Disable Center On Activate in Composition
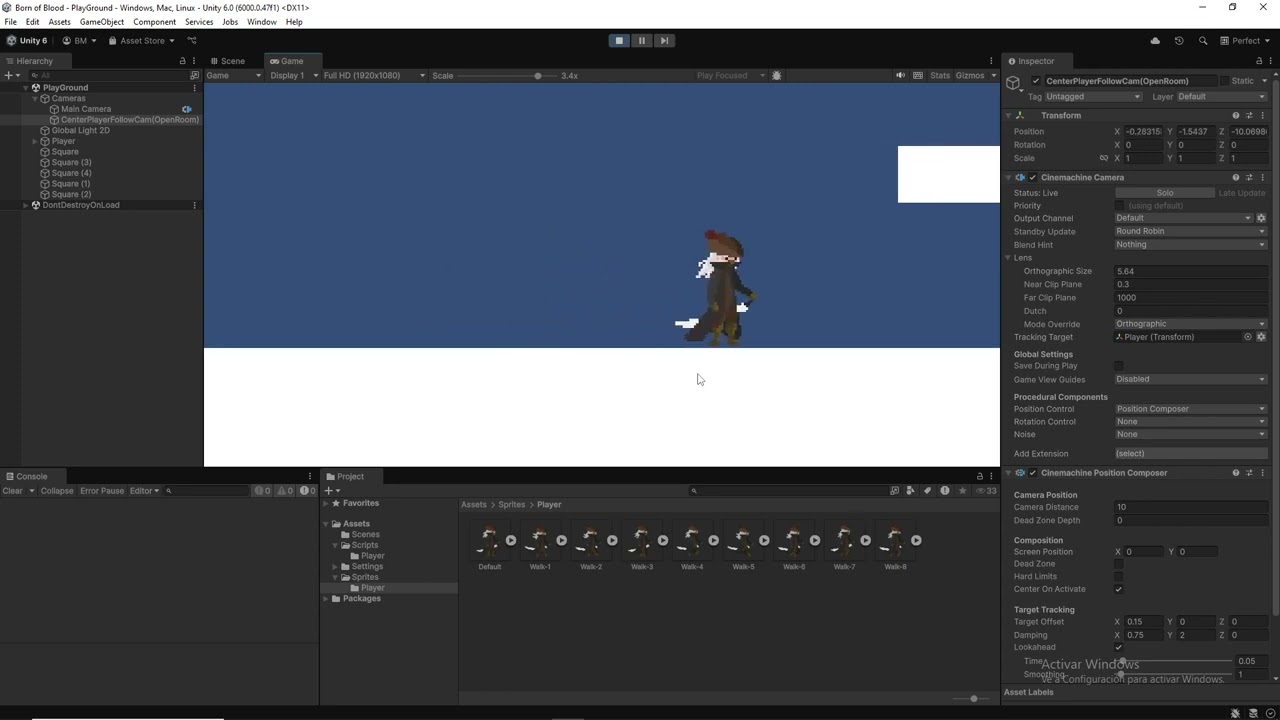The width and height of the screenshot is (1280, 720). pos(1119,589)
